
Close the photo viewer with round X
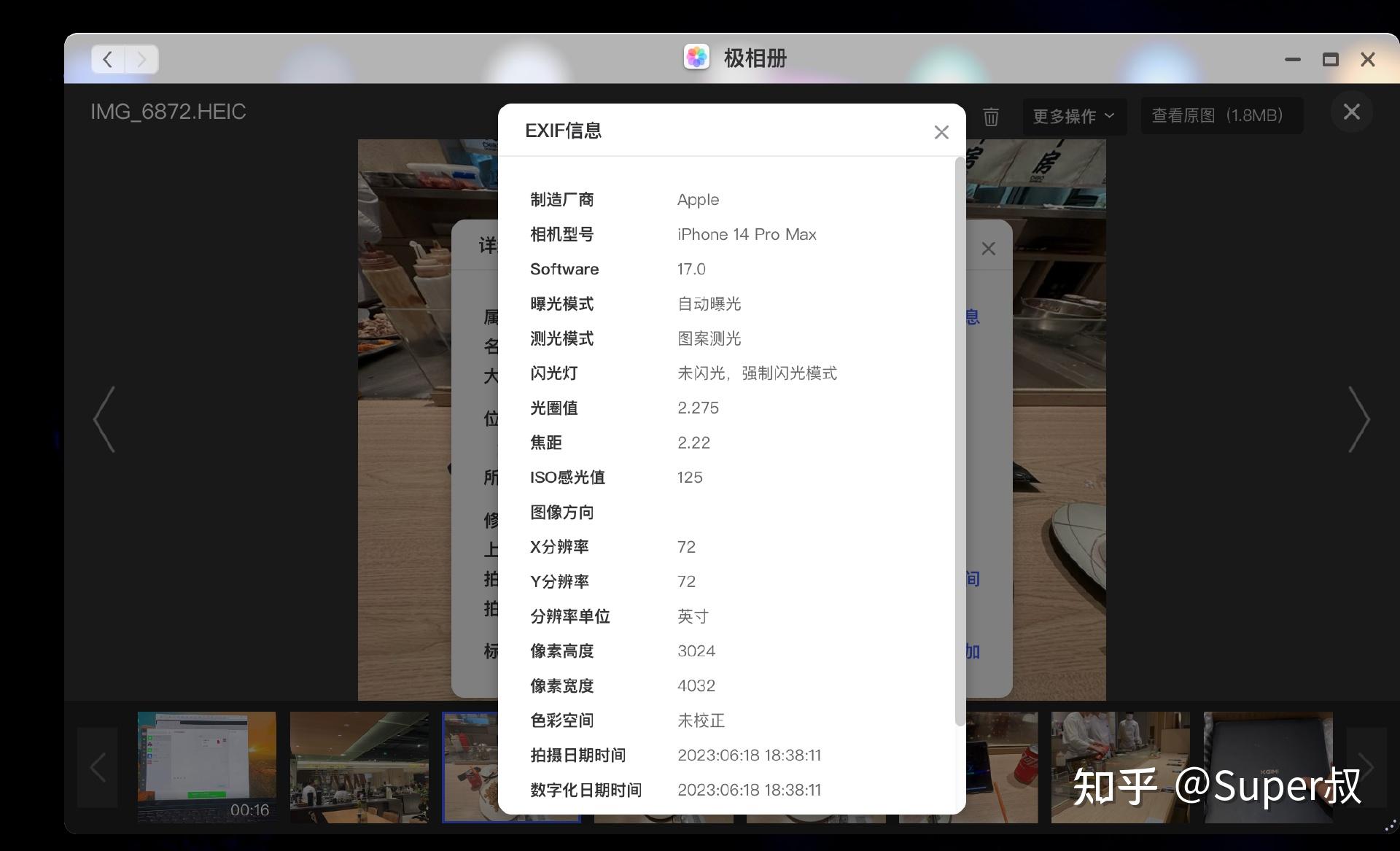coord(1351,112)
